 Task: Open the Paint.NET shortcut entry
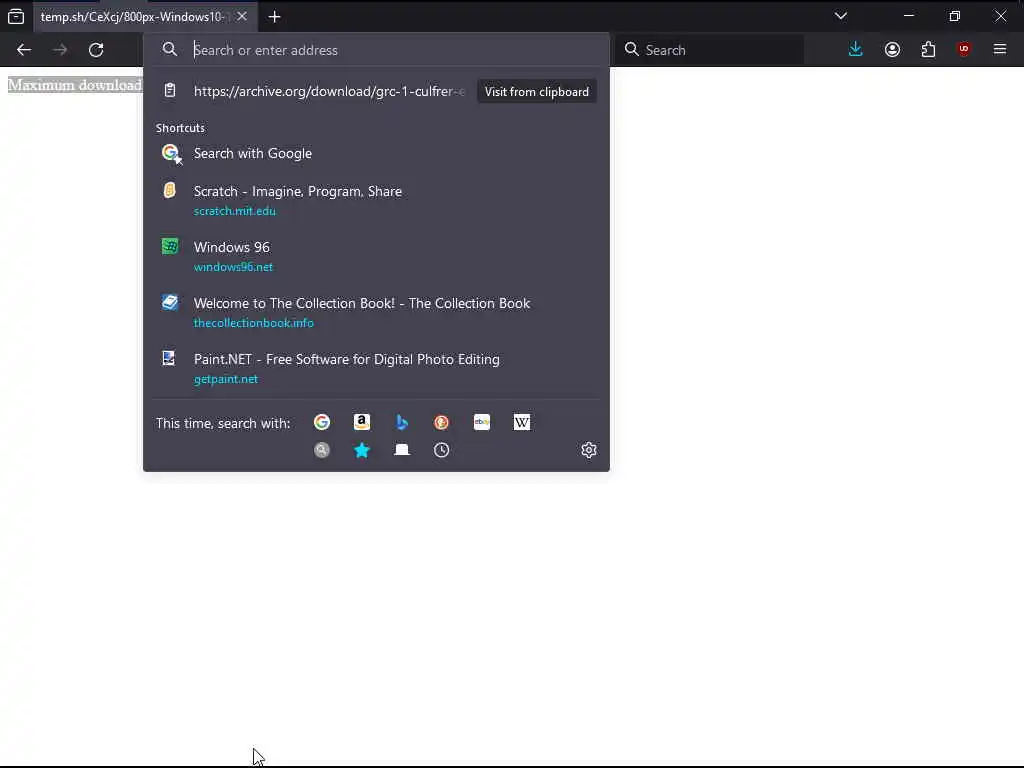coord(376,368)
